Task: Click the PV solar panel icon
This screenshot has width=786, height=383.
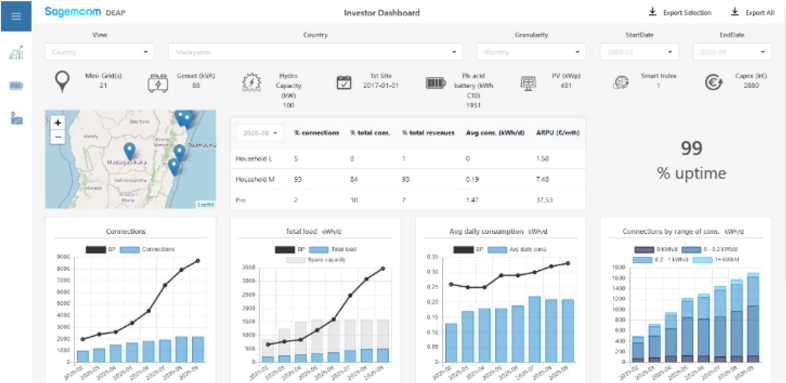Action: [528, 83]
